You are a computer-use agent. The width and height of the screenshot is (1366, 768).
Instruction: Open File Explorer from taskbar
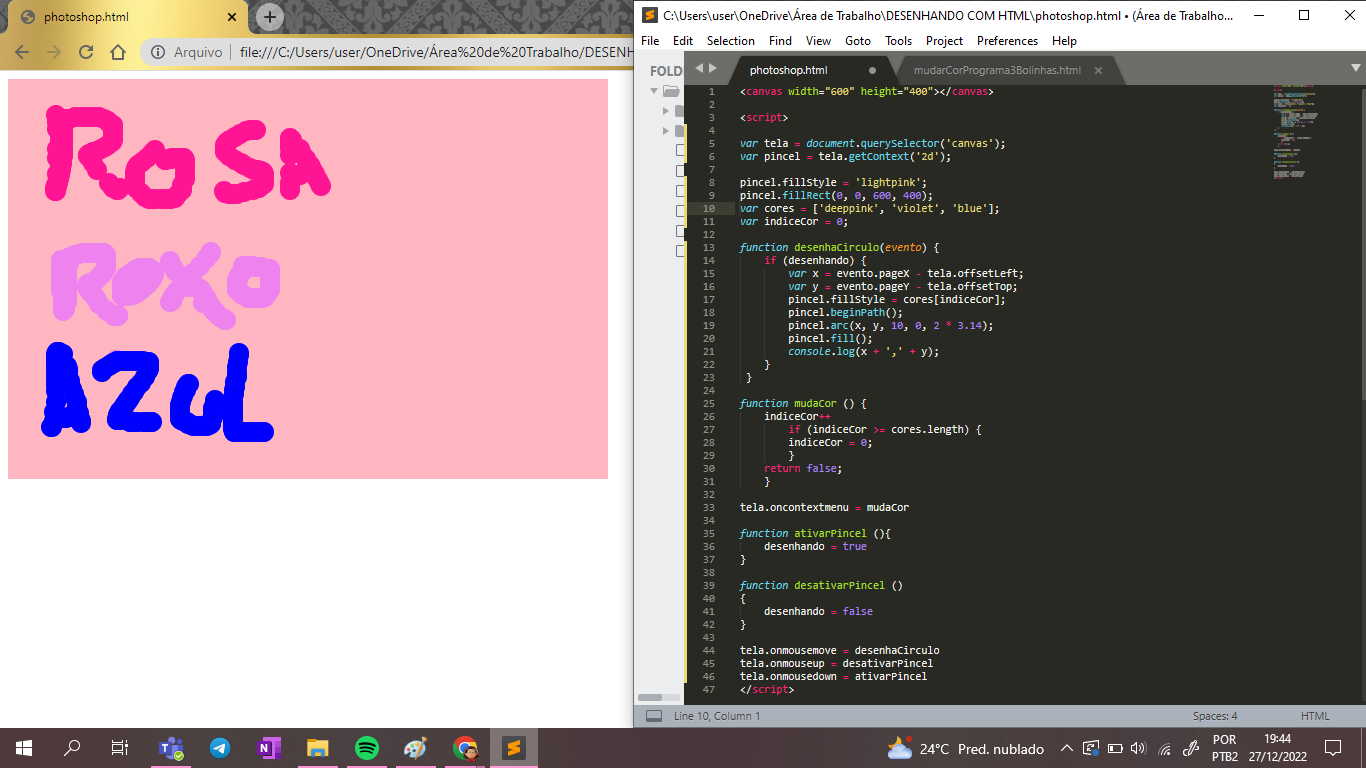(318, 748)
